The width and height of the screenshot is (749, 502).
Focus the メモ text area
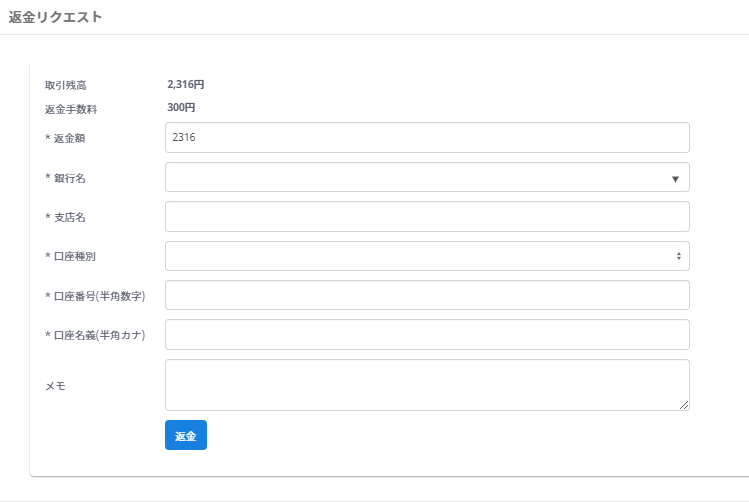[x=427, y=384]
